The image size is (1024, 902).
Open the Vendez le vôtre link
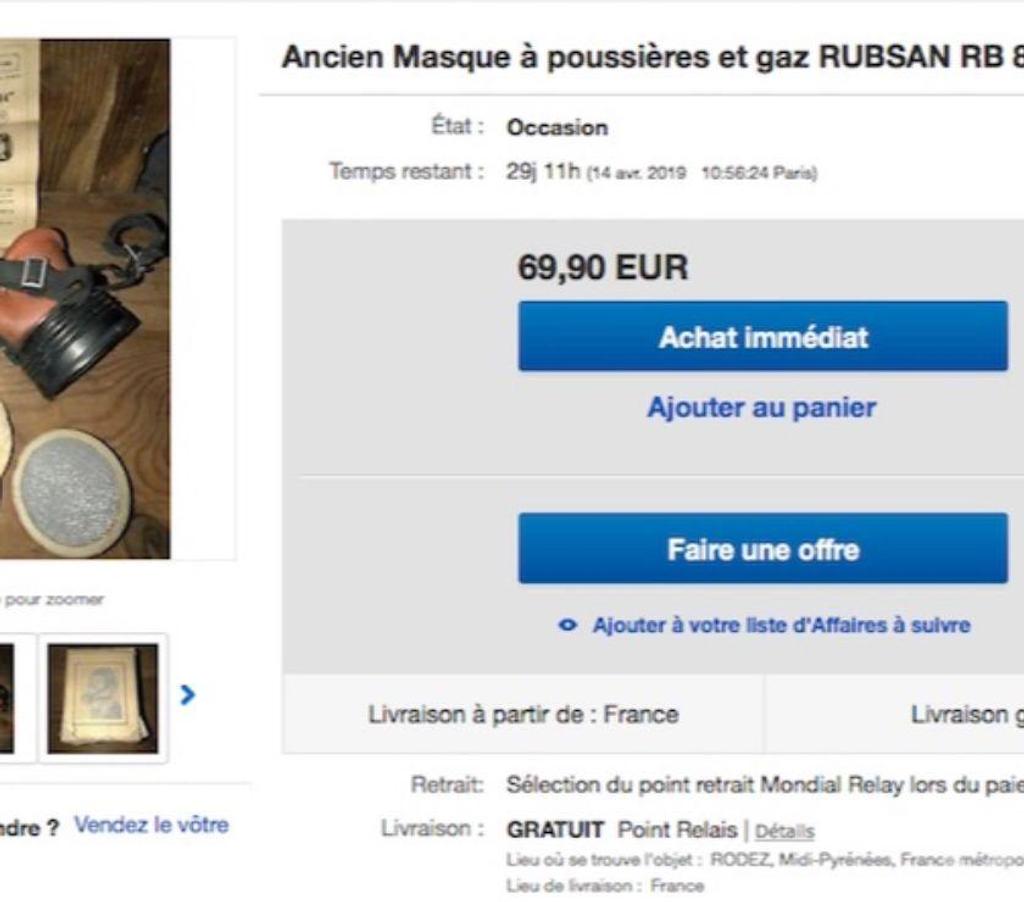(x=152, y=825)
